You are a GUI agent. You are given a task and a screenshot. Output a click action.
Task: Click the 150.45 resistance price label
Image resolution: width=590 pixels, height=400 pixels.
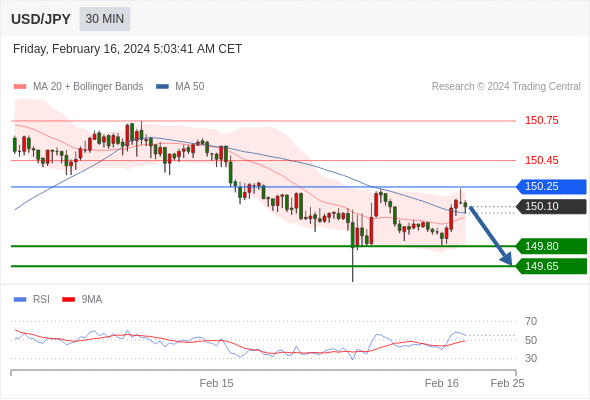(541, 160)
